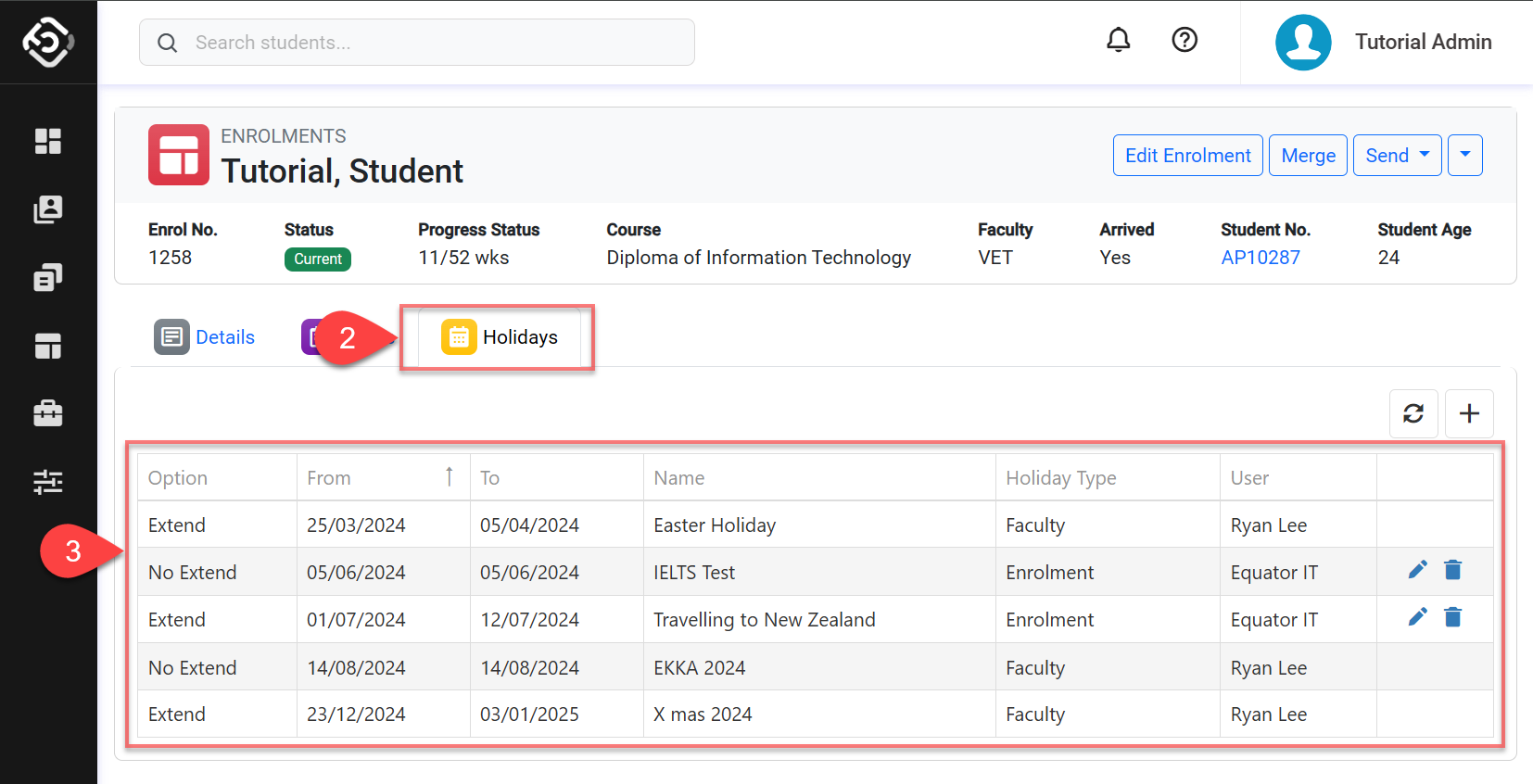Click the refresh holidays list button

point(1413,413)
